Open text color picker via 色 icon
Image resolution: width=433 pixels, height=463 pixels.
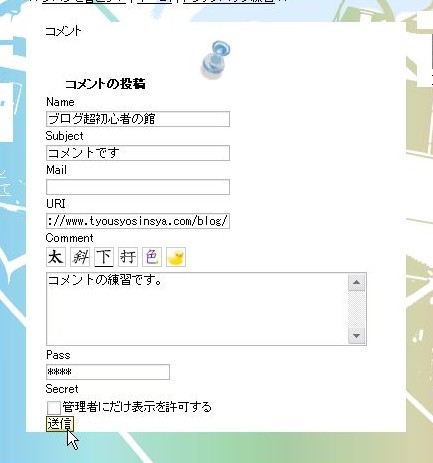[152, 257]
